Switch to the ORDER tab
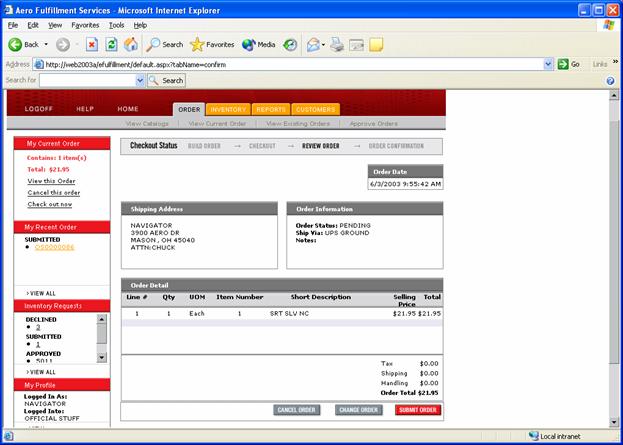The image size is (623, 445). coord(189,109)
